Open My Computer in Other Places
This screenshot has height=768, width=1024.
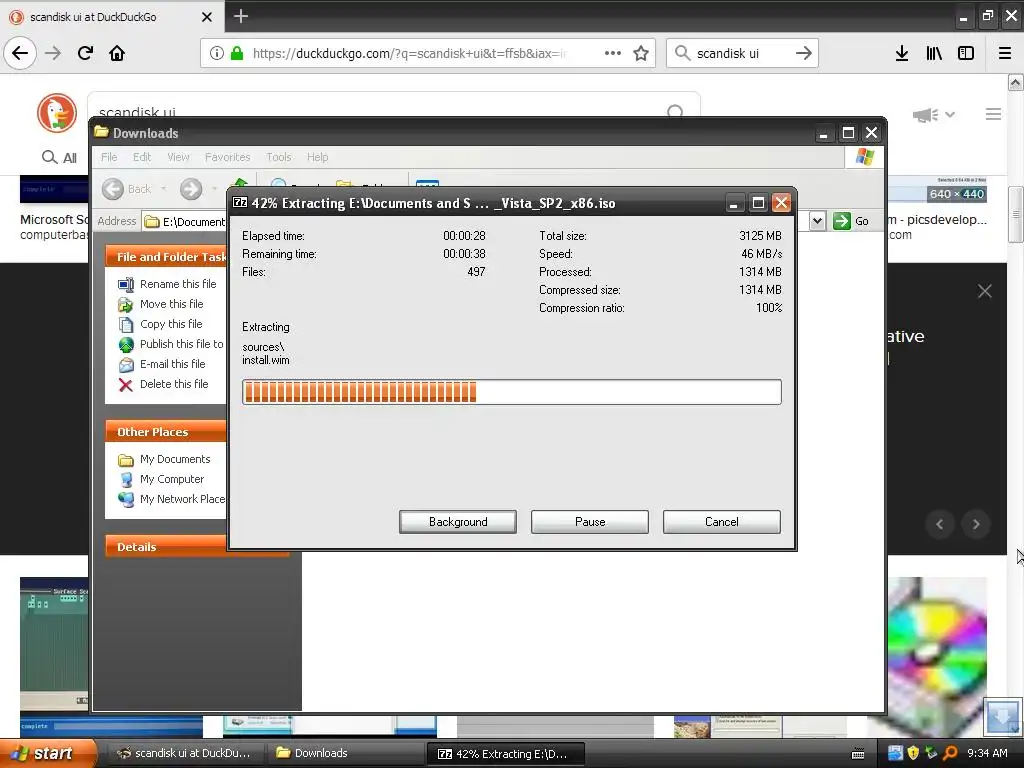point(161,479)
